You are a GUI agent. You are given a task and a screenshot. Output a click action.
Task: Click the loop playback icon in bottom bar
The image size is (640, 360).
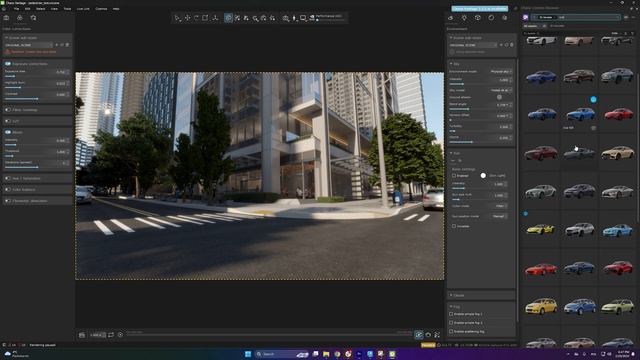111,335
